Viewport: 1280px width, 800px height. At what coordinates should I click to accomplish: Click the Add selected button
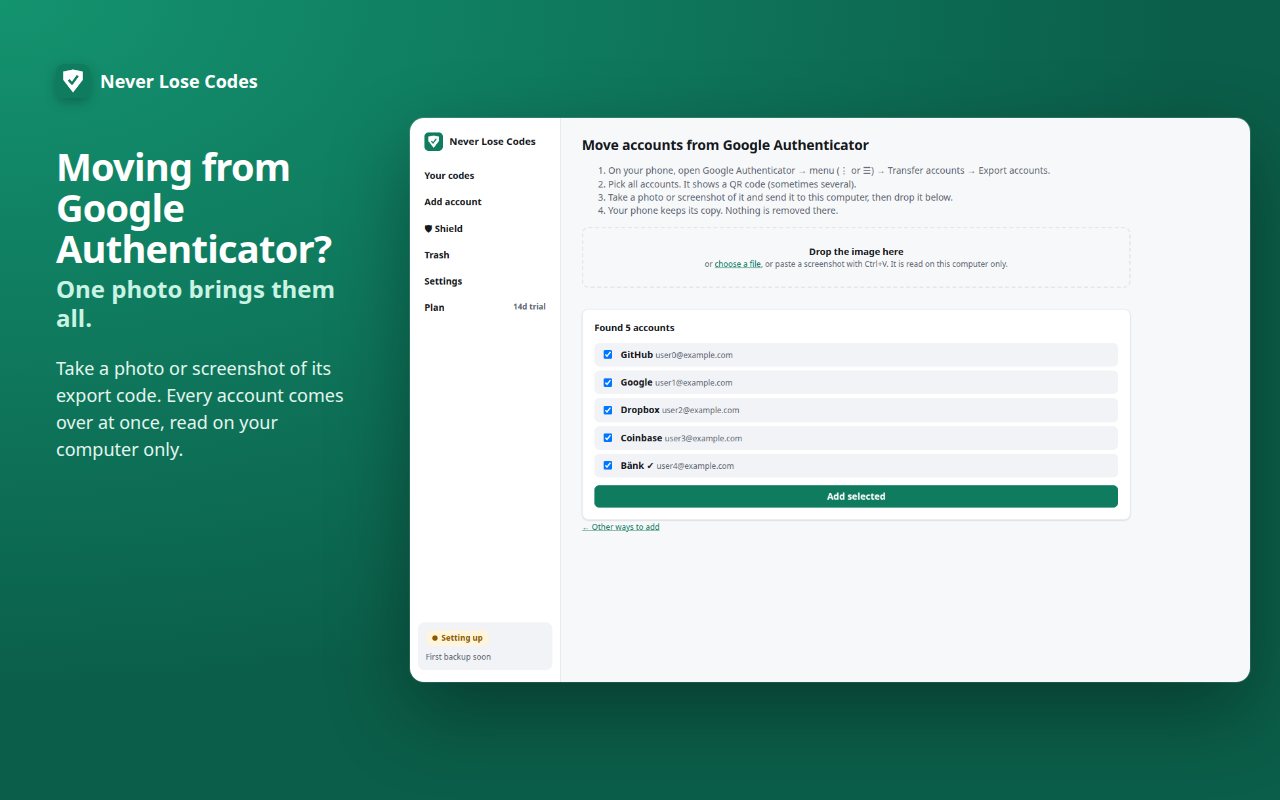click(x=856, y=497)
